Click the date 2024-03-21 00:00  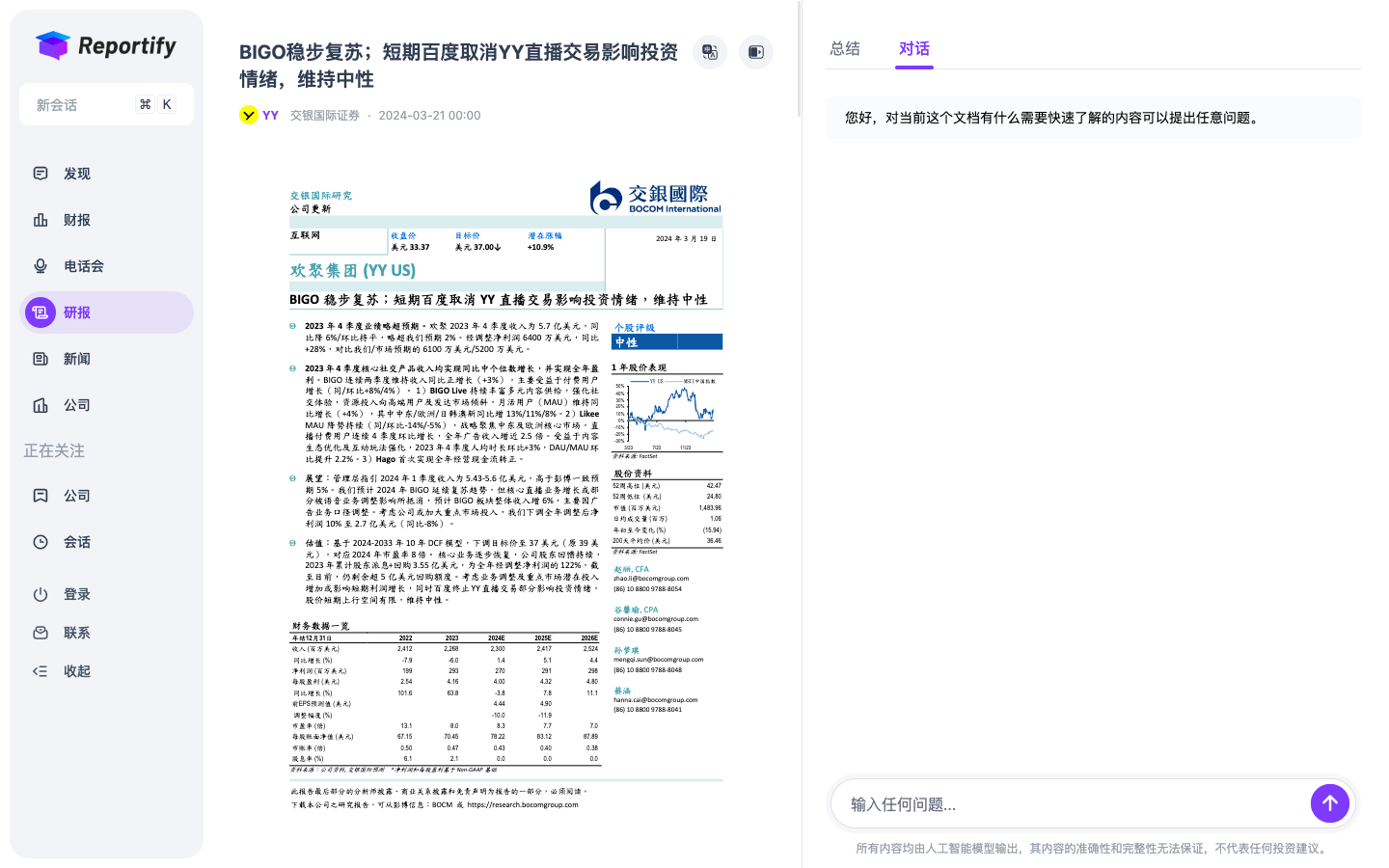[429, 115]
